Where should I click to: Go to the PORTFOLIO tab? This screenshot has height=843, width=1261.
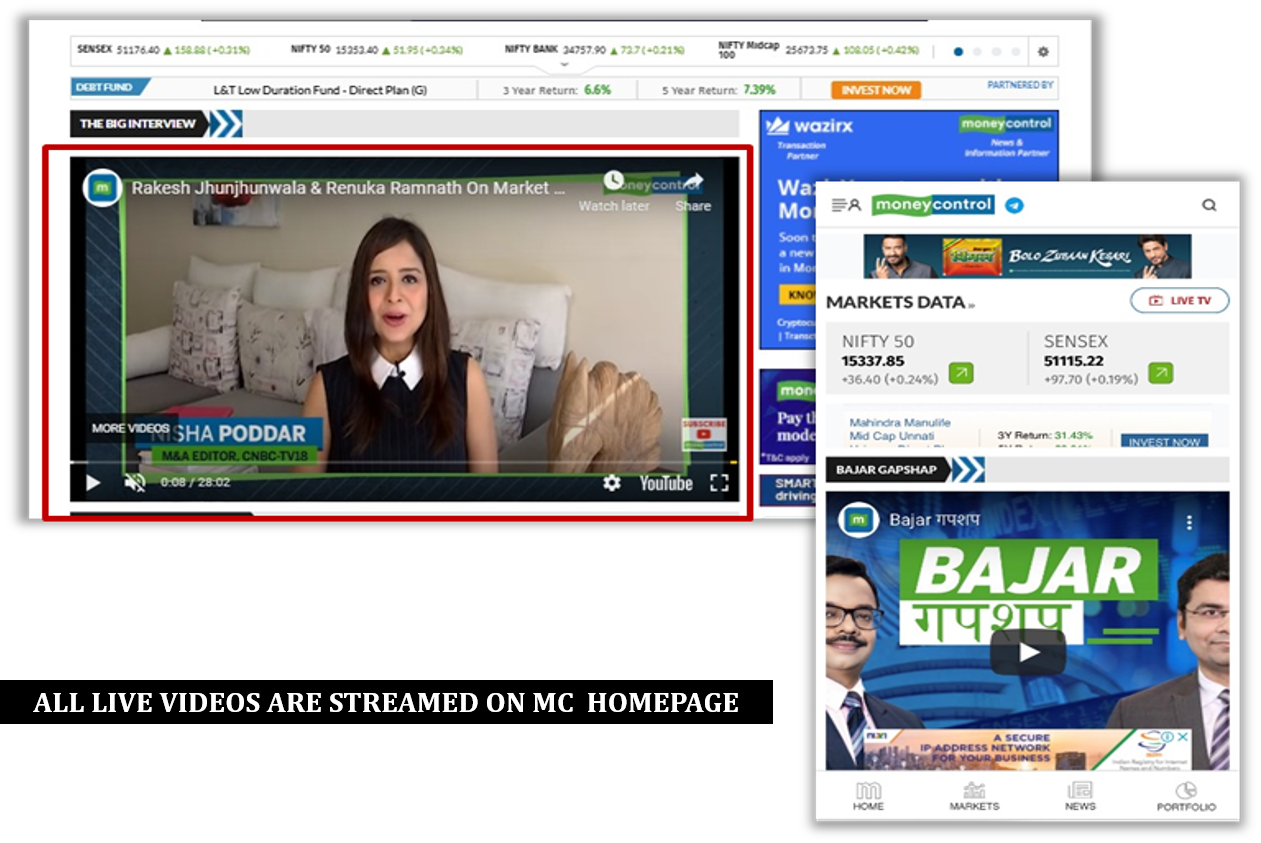pyautogui.click(x=1186, y=796)
